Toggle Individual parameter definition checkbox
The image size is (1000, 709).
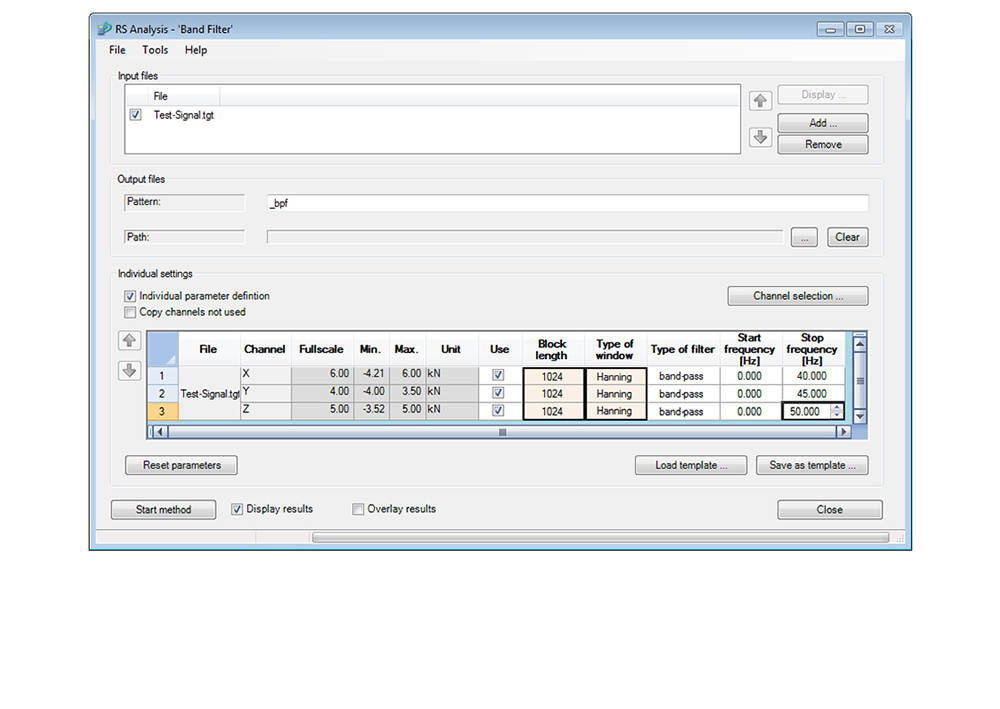pos(130,296)
